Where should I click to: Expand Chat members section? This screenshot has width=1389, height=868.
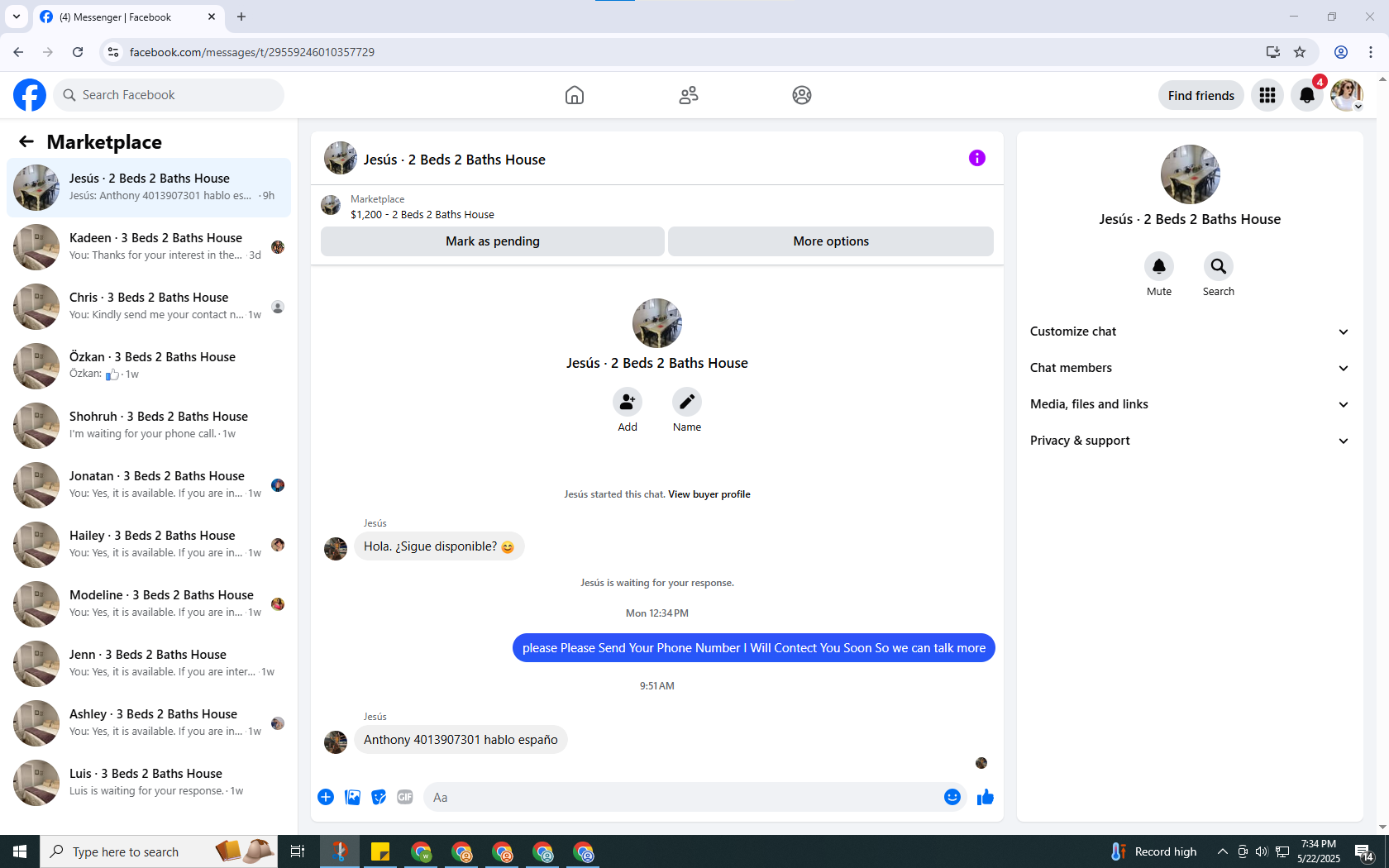pos(1190,368)
